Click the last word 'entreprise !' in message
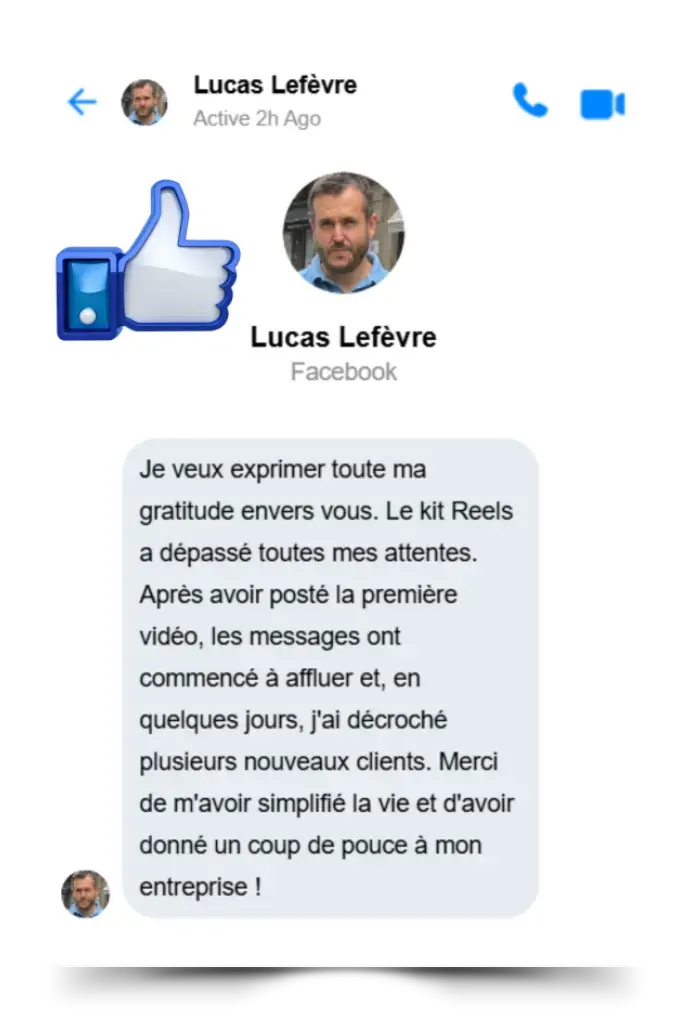The width and height of the screenshot is (680, 1020). point(200,887)
